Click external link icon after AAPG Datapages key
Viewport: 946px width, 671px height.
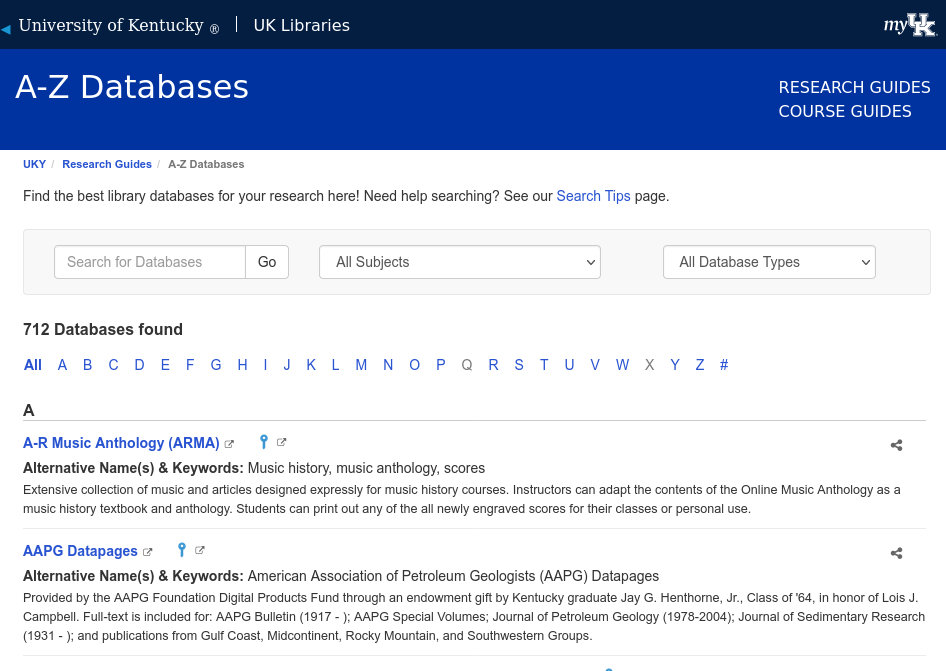[x=200, y=550]
